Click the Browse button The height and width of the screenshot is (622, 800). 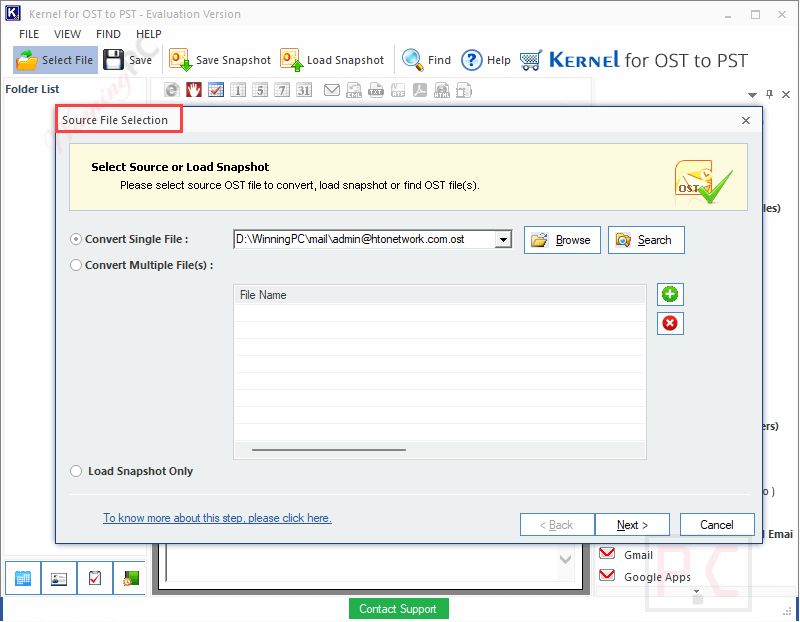click(x=562, y=240)
